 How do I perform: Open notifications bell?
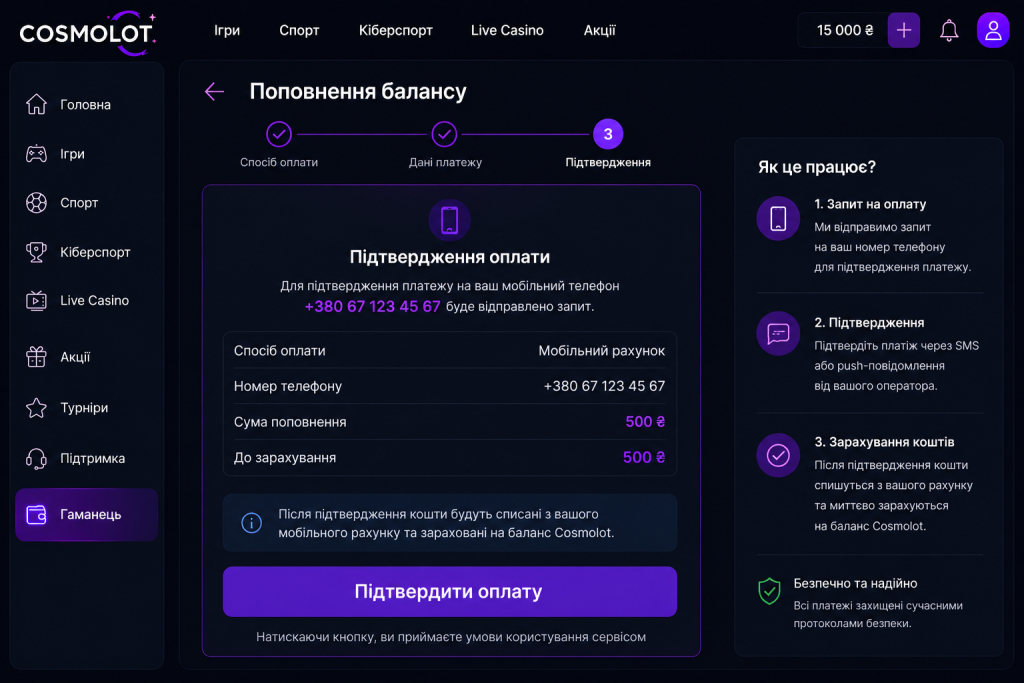(949, 30)
